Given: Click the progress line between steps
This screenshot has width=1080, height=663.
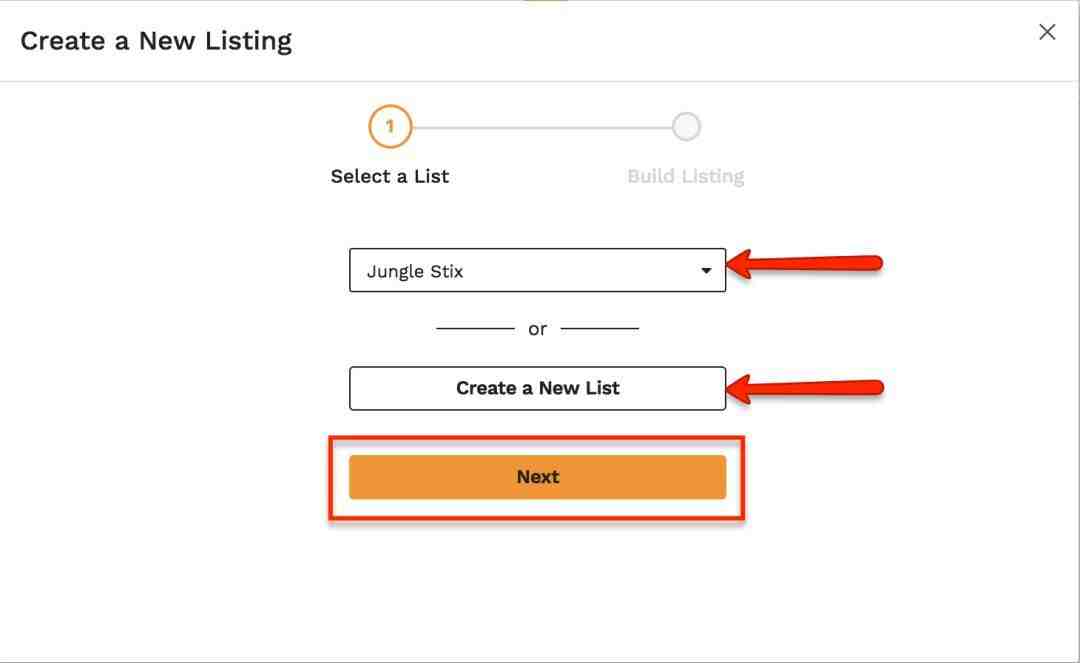Looking at the screenshot, I should tap(540, 127).
